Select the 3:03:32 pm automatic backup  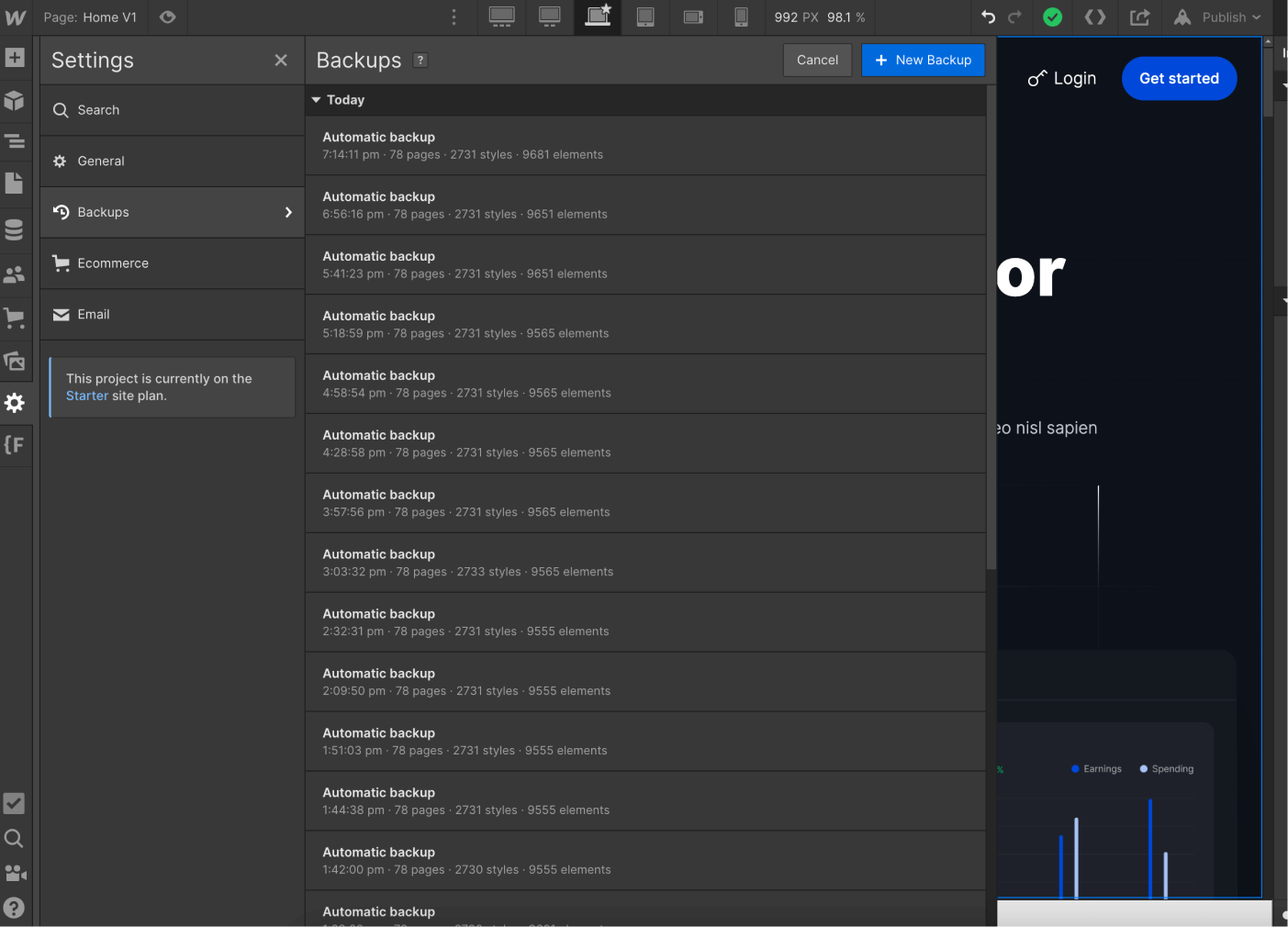tap(645, 564)
